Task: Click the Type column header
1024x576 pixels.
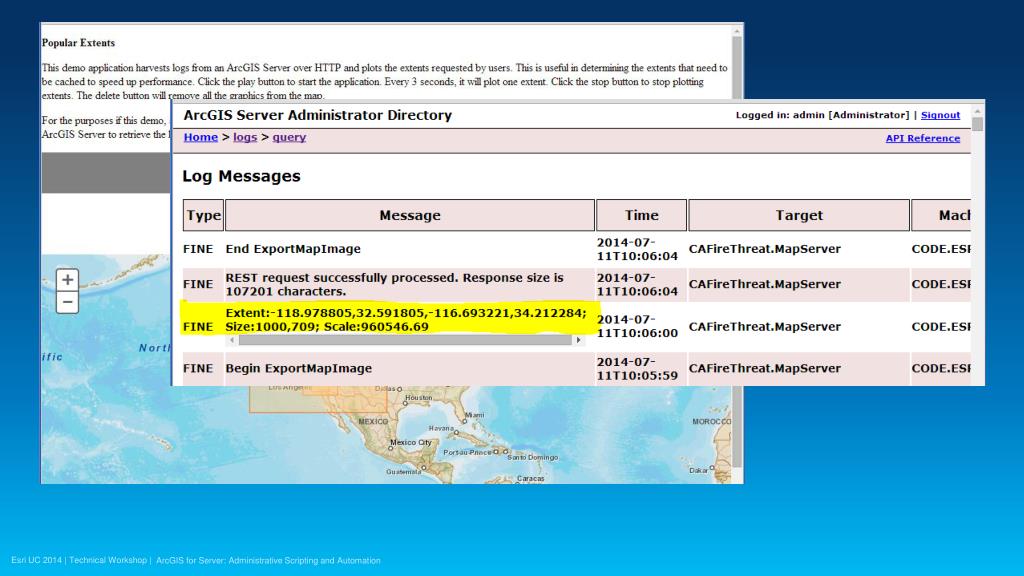Action: [x=203, y=216]
